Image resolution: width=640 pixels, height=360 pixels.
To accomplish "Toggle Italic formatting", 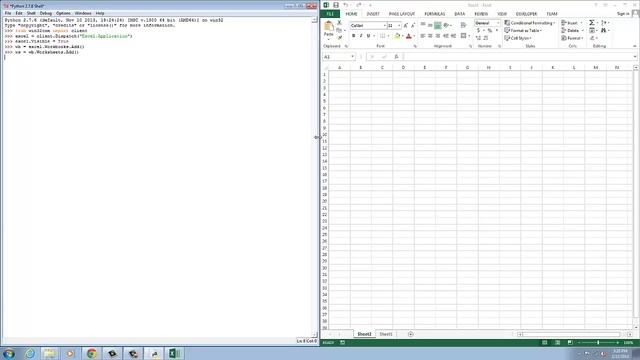I will coord(361,36).
